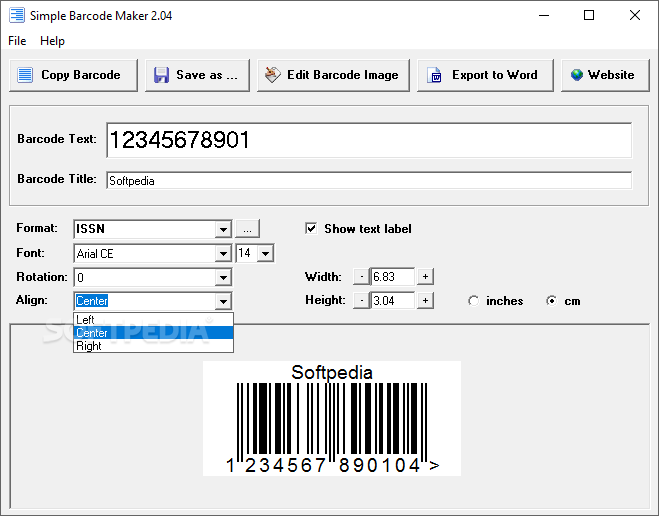
Task: Expand the Rotation dropdown
Action: pos(223,277)
